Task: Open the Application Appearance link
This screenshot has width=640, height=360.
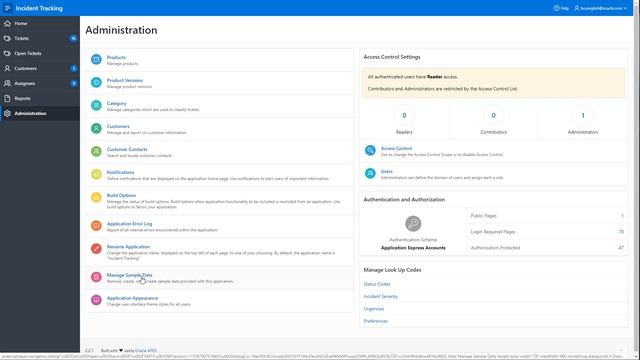Action: tap(132, 298)
